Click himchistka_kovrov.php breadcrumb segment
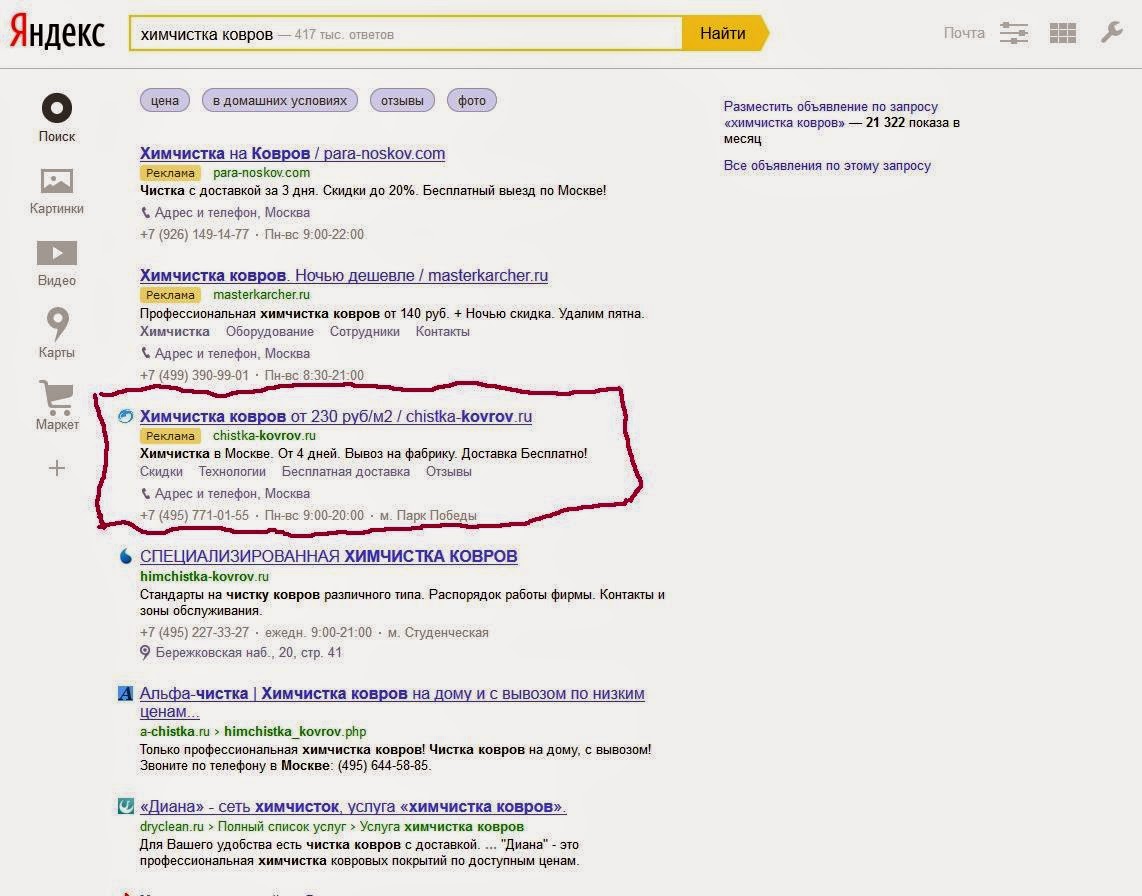Image resolution: width=1142 pixels, height=896 pixels. (295, 731)
